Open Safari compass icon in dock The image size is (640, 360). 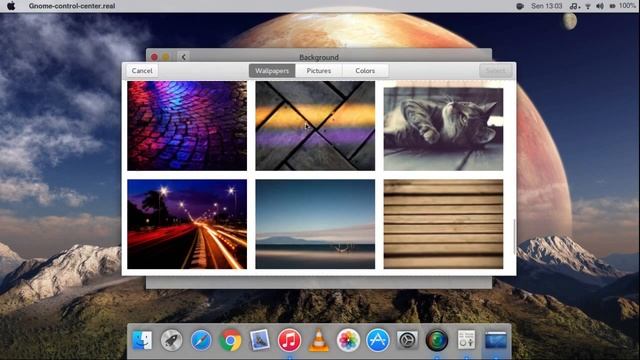pyautogui.click(x=201, y=340)
